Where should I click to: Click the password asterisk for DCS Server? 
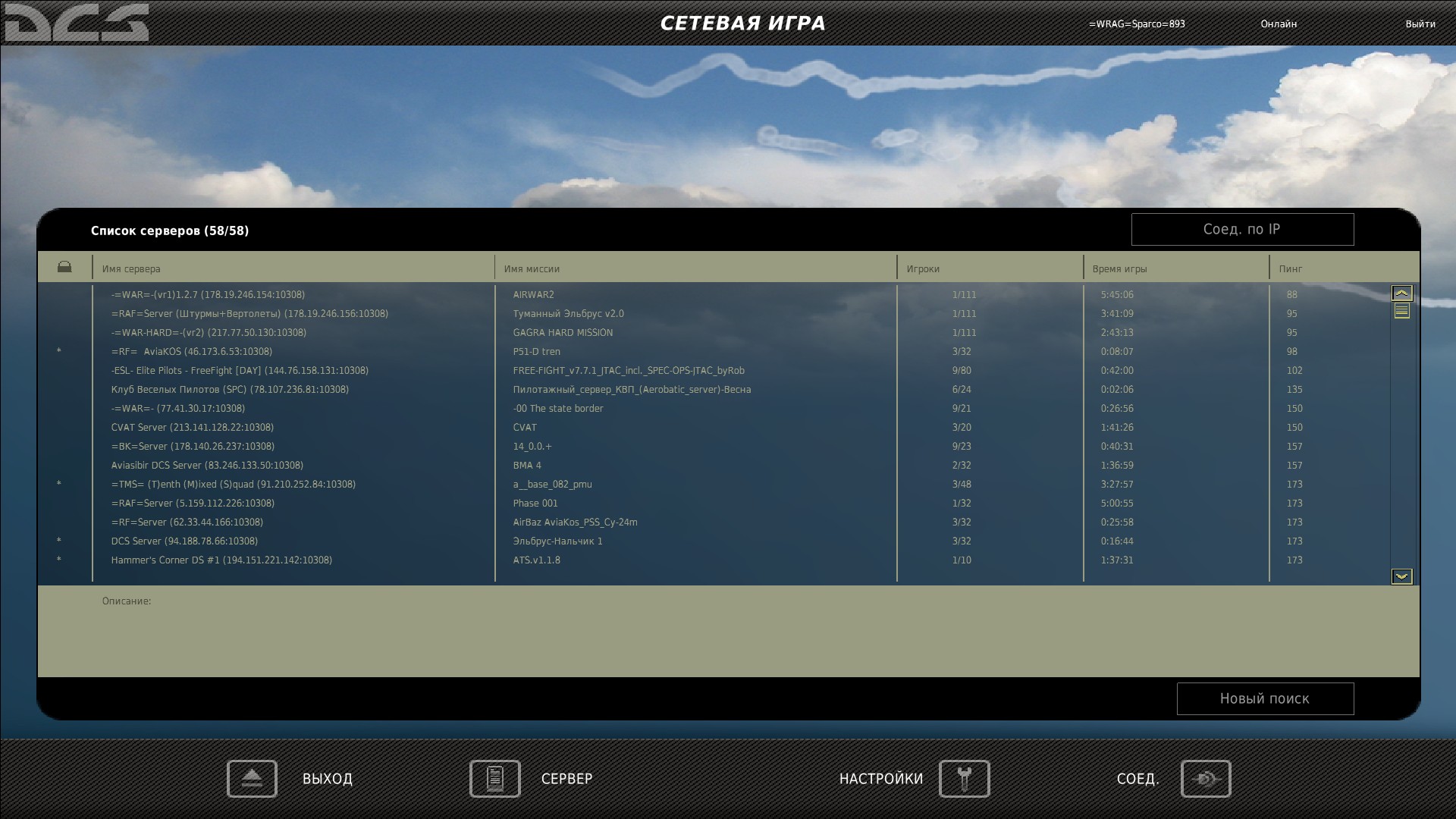click(59, 541)
